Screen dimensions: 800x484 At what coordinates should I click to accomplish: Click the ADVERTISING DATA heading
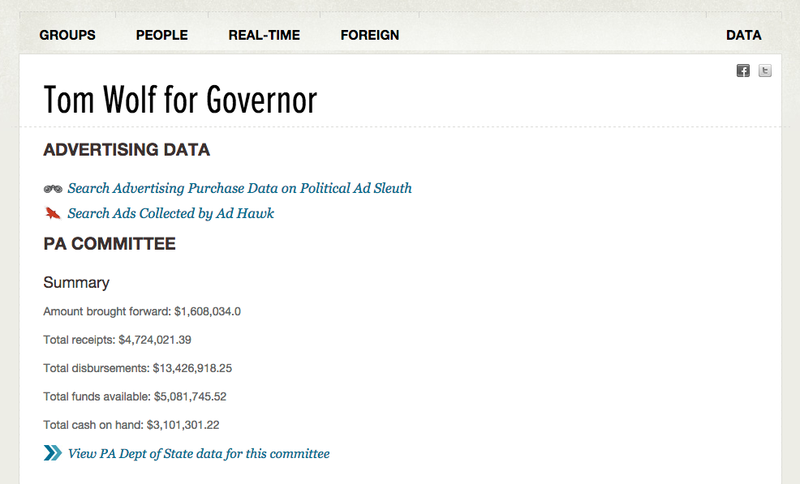(127, 151)
